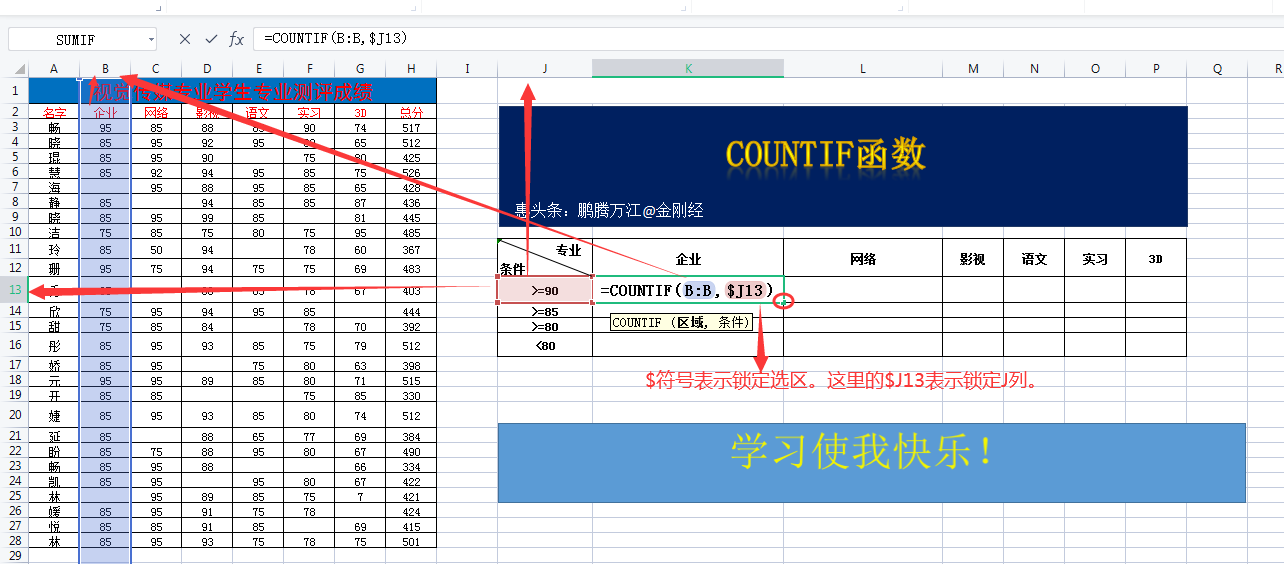This screenshot has width=1284, height=564.
Task: Select column P header
Action: (x=1156, y=69)
